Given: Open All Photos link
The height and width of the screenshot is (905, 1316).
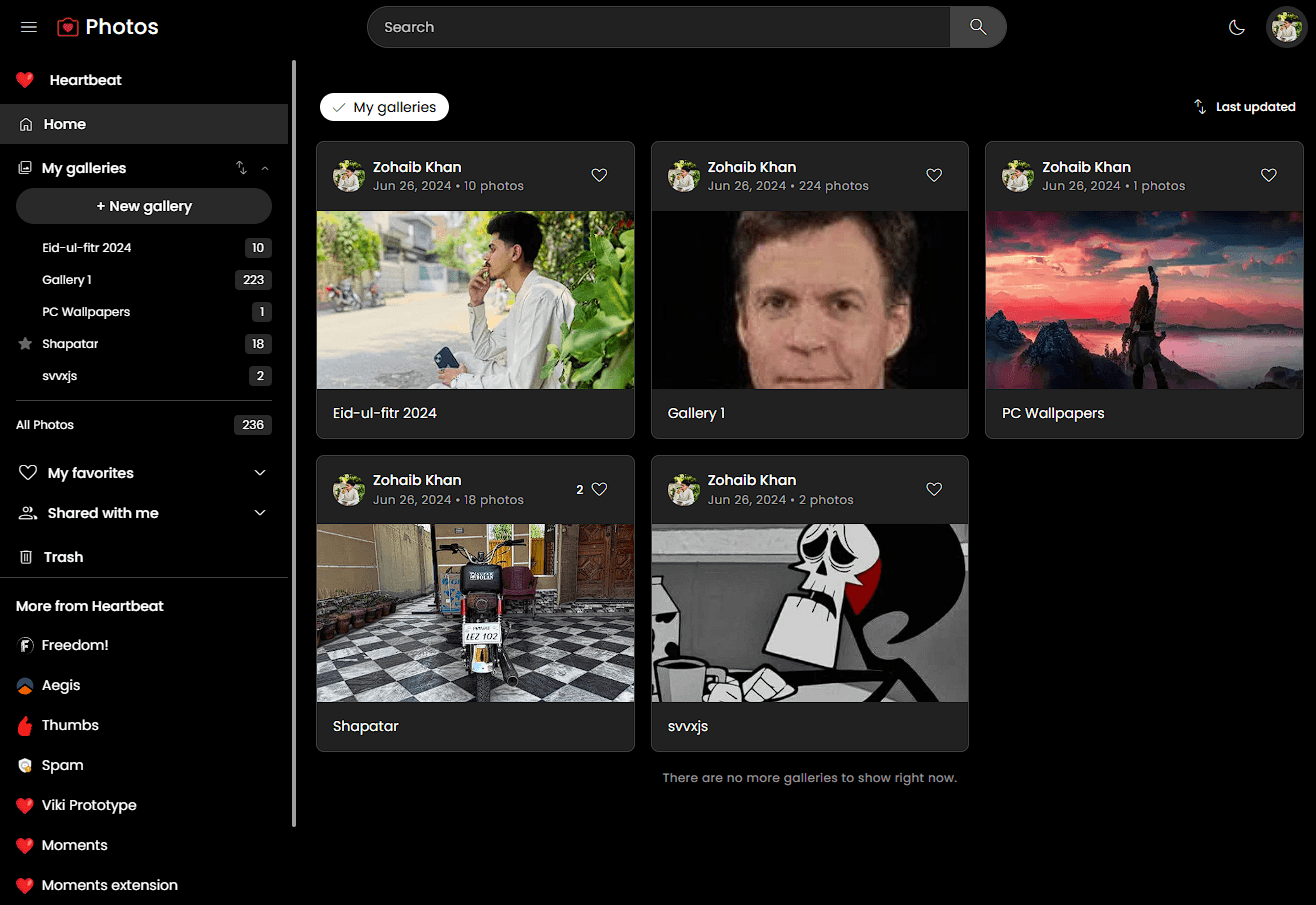Looking at the screenshot, I should pos(45,425).
